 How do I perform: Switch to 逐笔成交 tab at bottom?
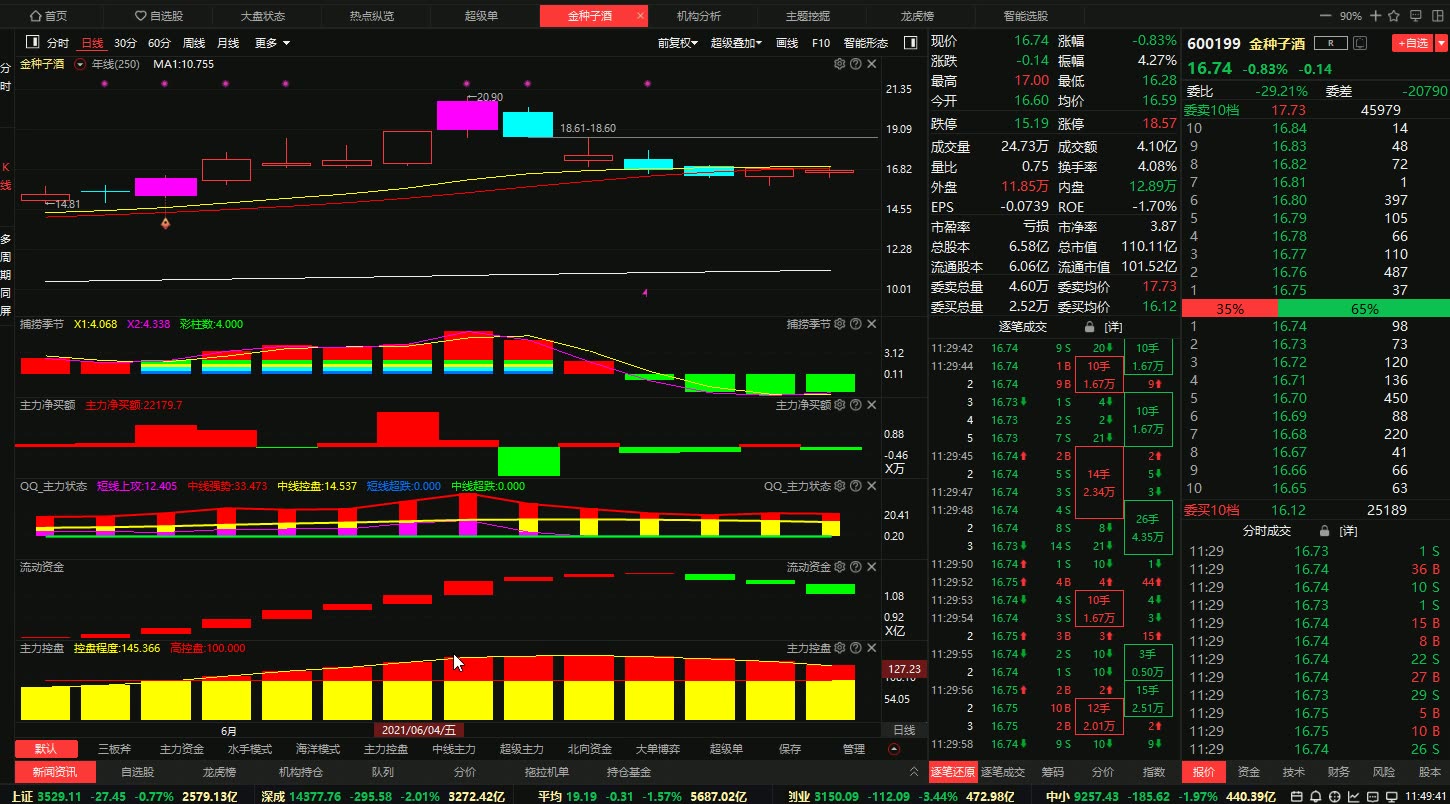click(1001, 772)
